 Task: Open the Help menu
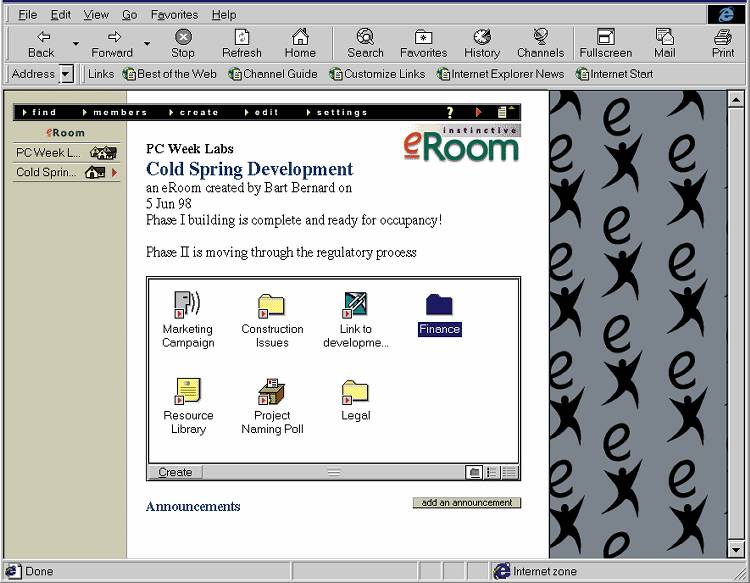coord(224,15)
